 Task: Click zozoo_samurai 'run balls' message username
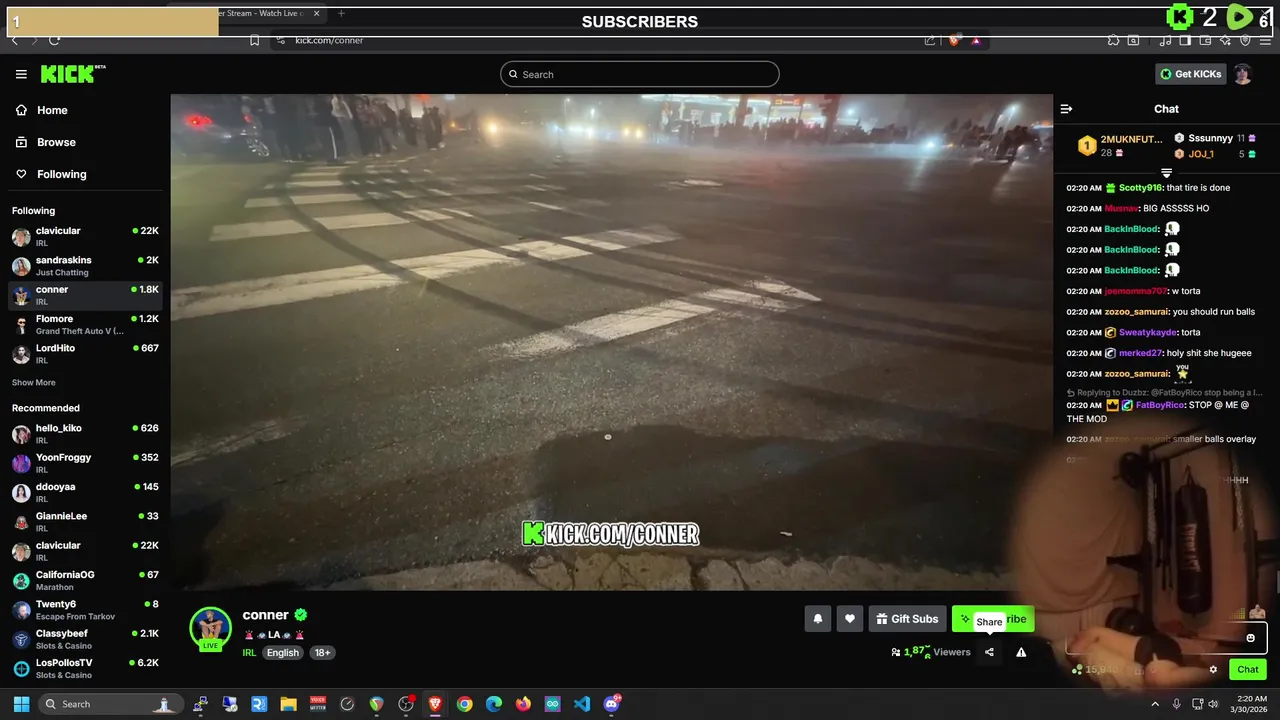[1136, 312]
